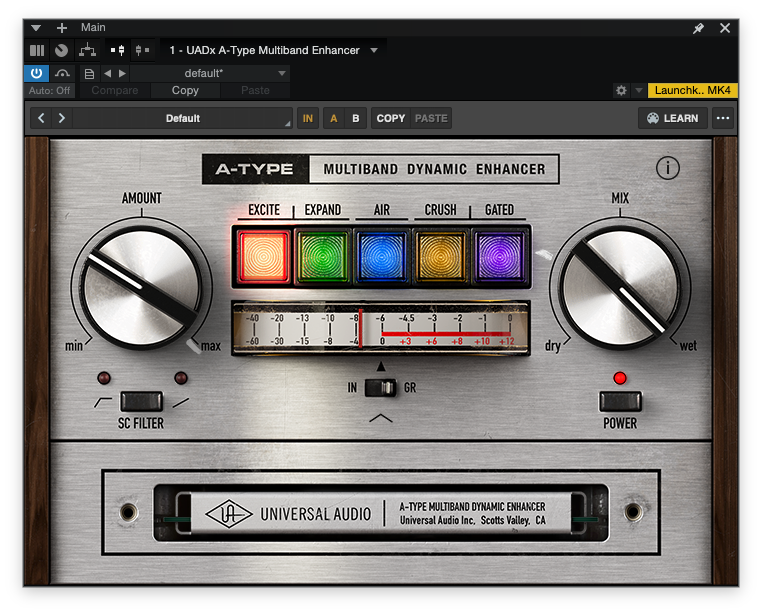Click the Compare button
The width and height of the screenshot is (762, 614).
click(x=115, y=90)
